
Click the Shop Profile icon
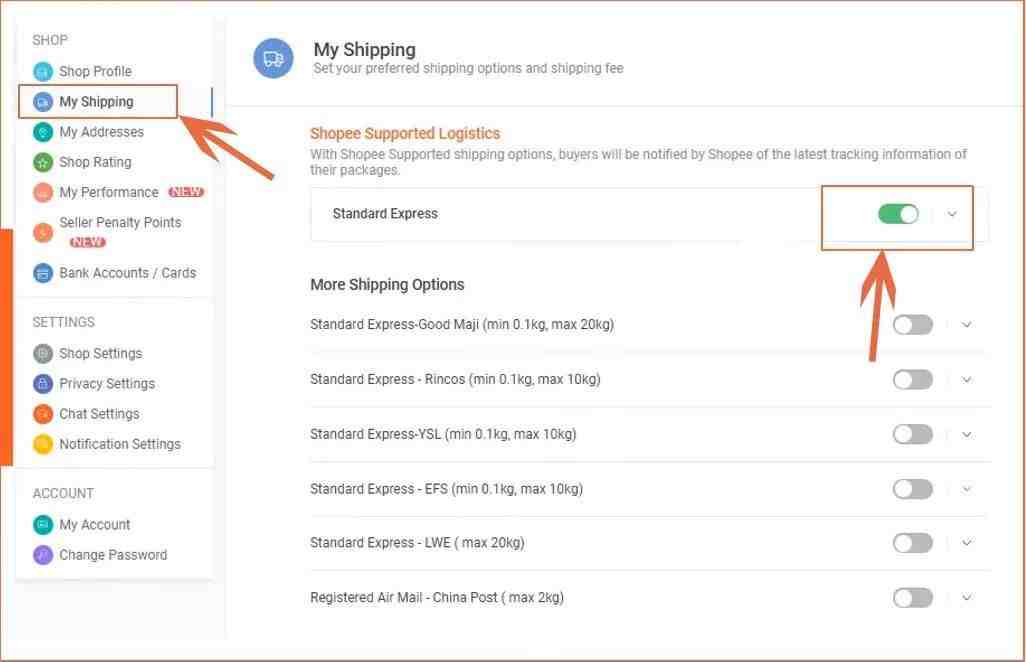(43, 71)
